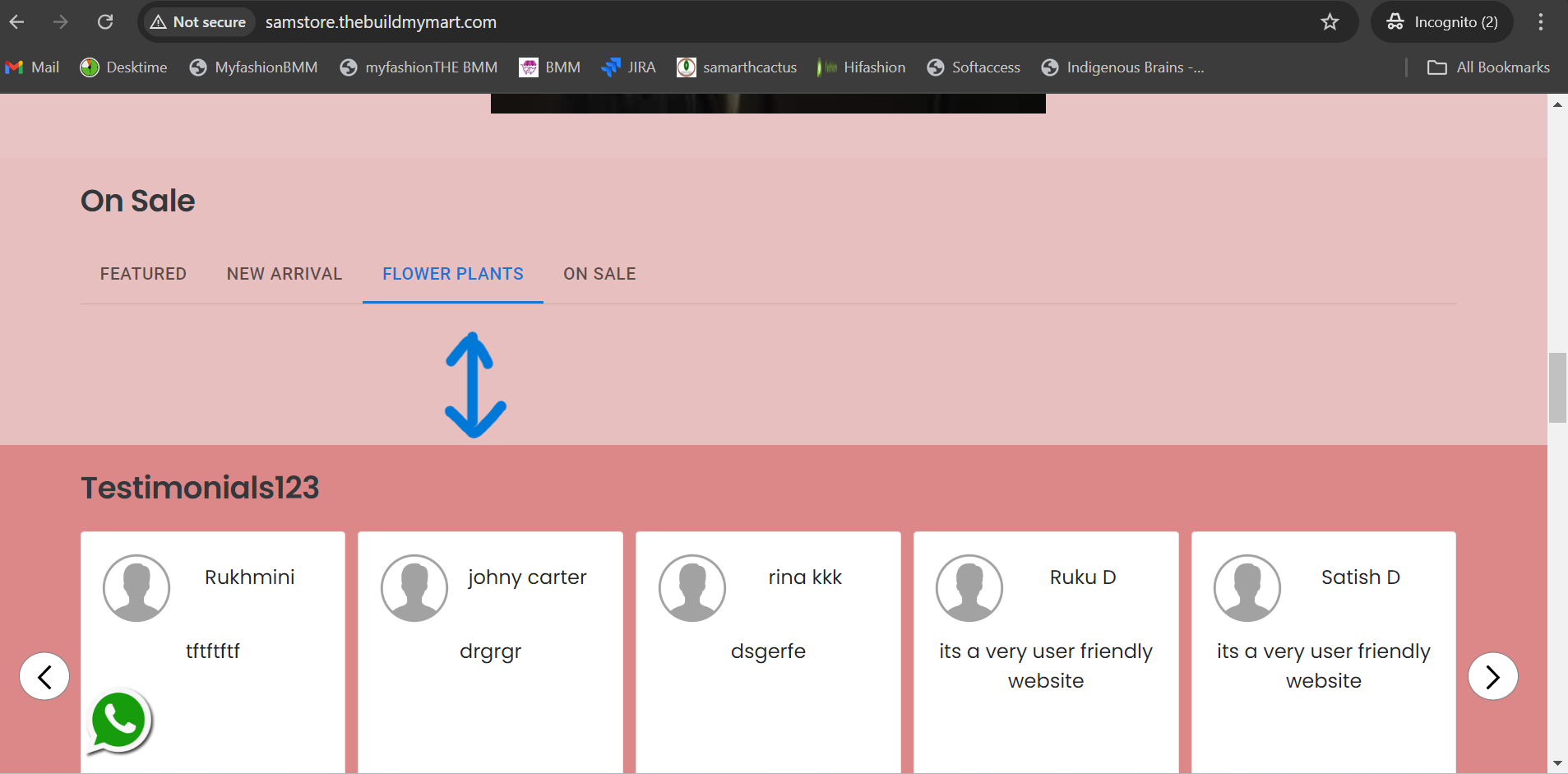Click the Testimonials123 heading
1568x774 pixels.
(200, 488)
